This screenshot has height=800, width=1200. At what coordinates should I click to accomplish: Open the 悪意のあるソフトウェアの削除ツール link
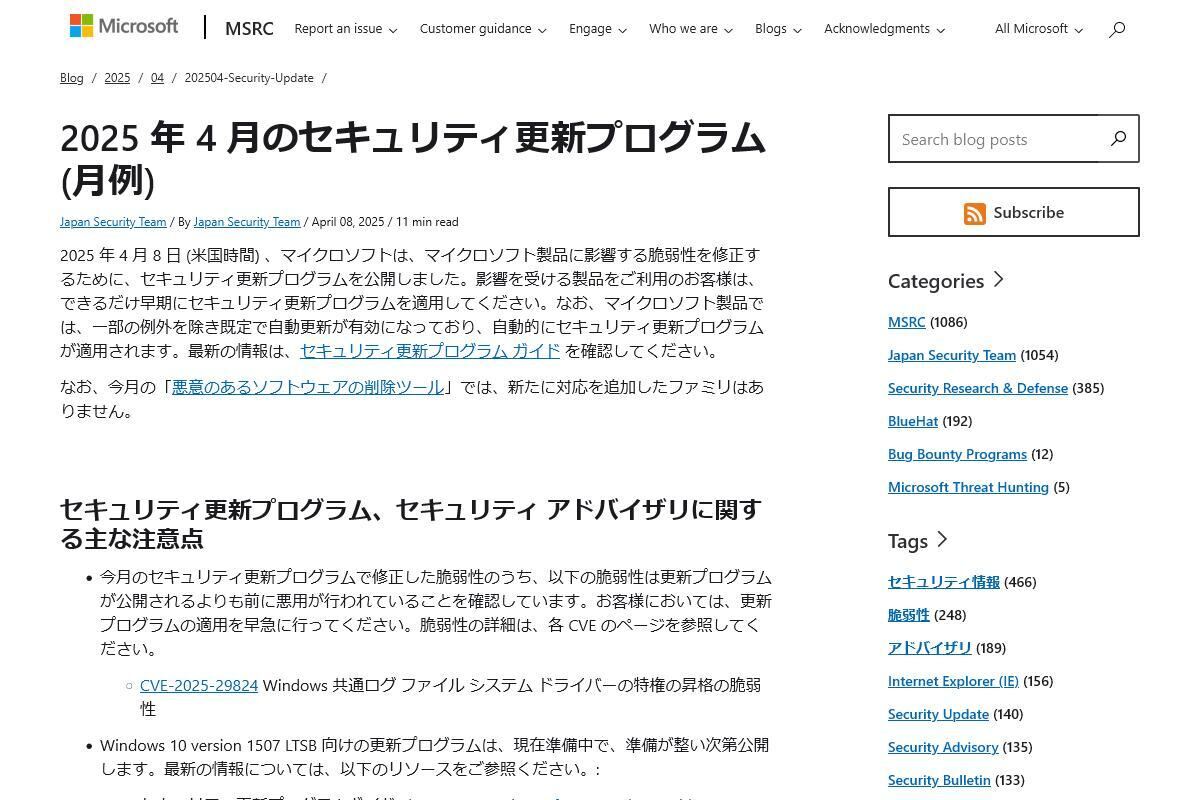click(308, 387)
